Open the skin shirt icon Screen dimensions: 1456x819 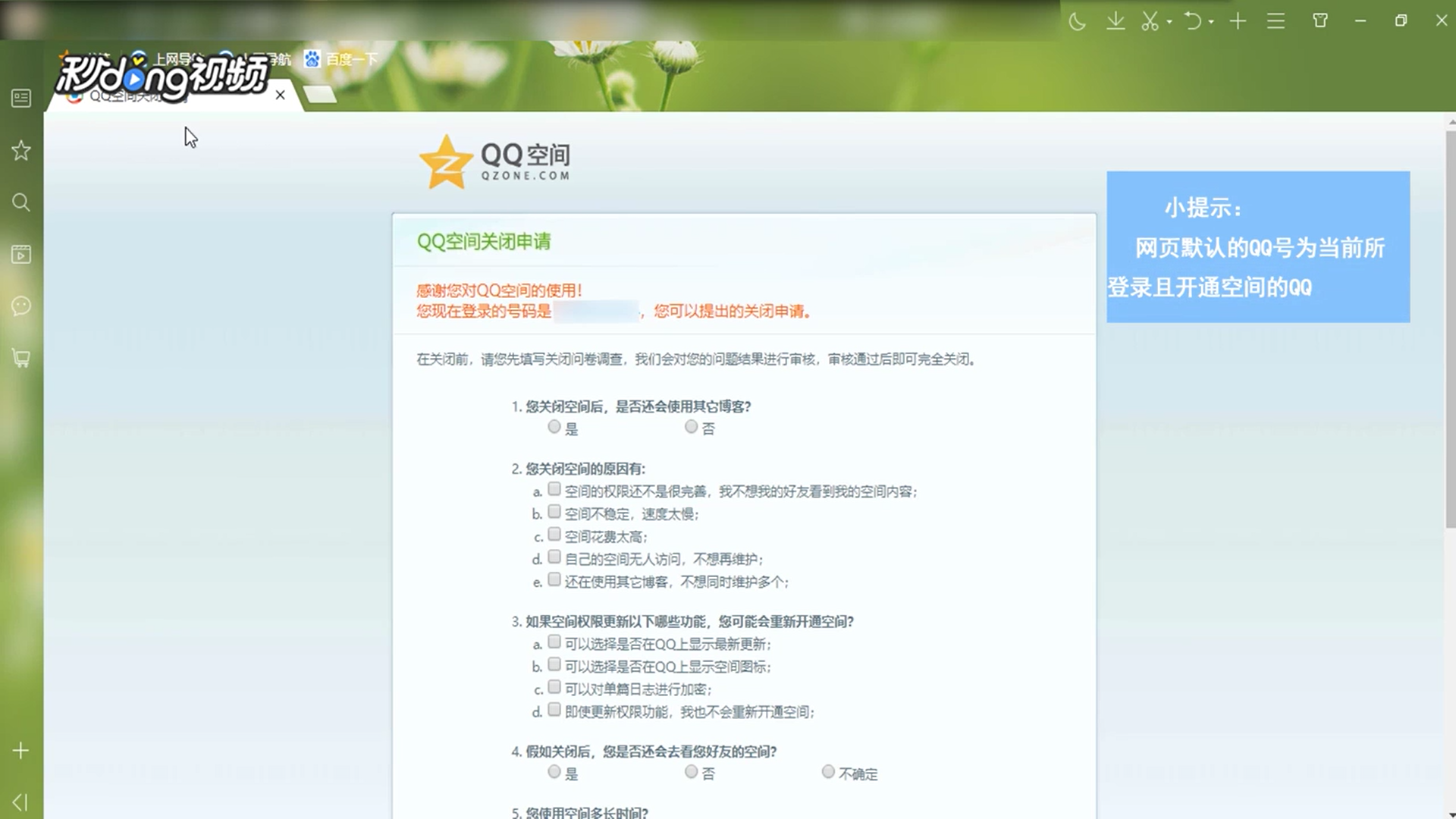tap(1320, 21)
